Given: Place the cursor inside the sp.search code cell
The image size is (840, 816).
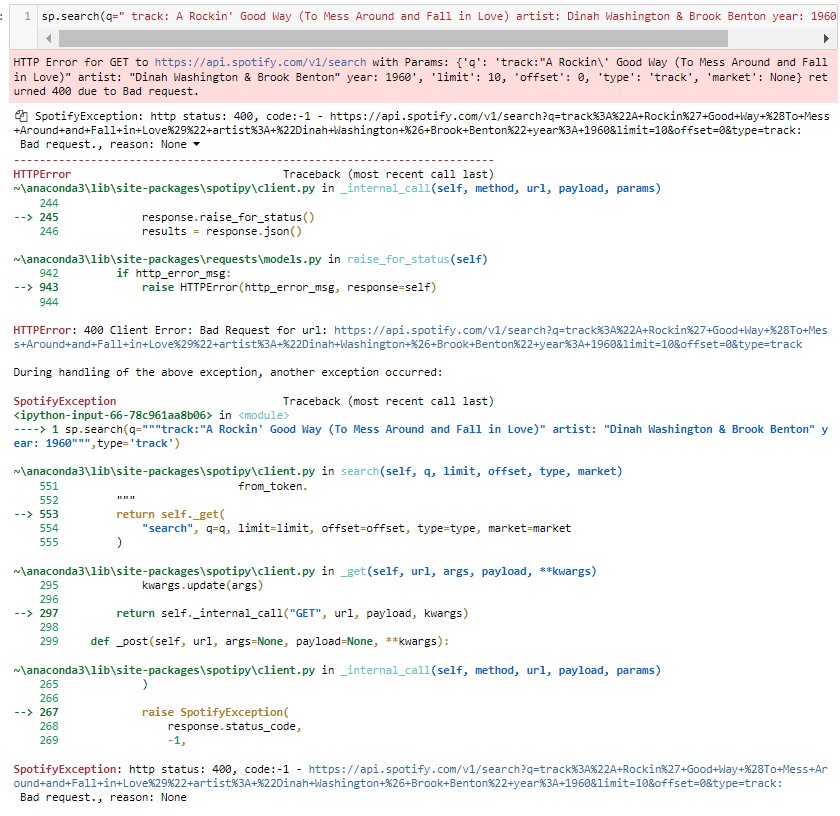Looking at the screenshot, I should tap(400, 15).
